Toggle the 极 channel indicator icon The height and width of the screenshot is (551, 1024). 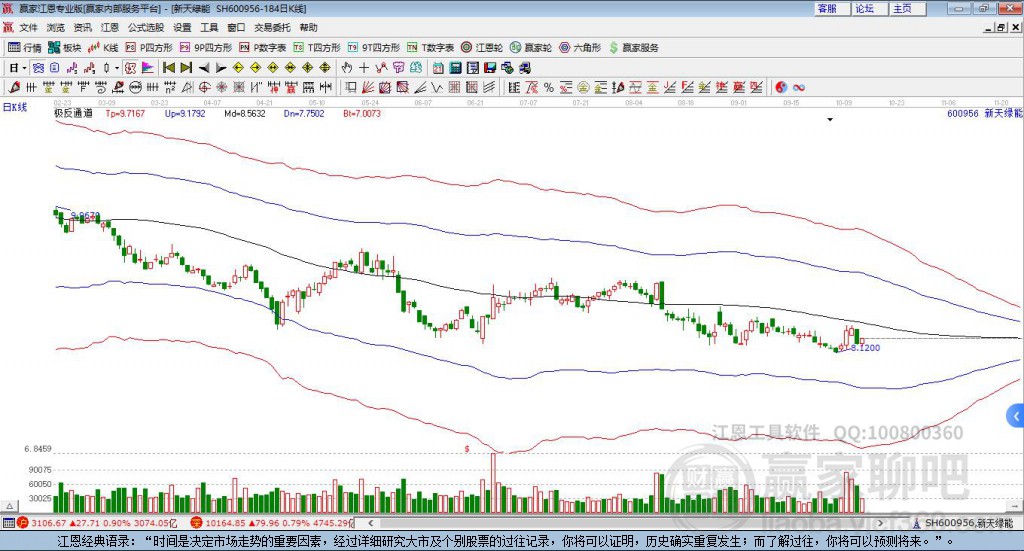click(x=130, y=68)
